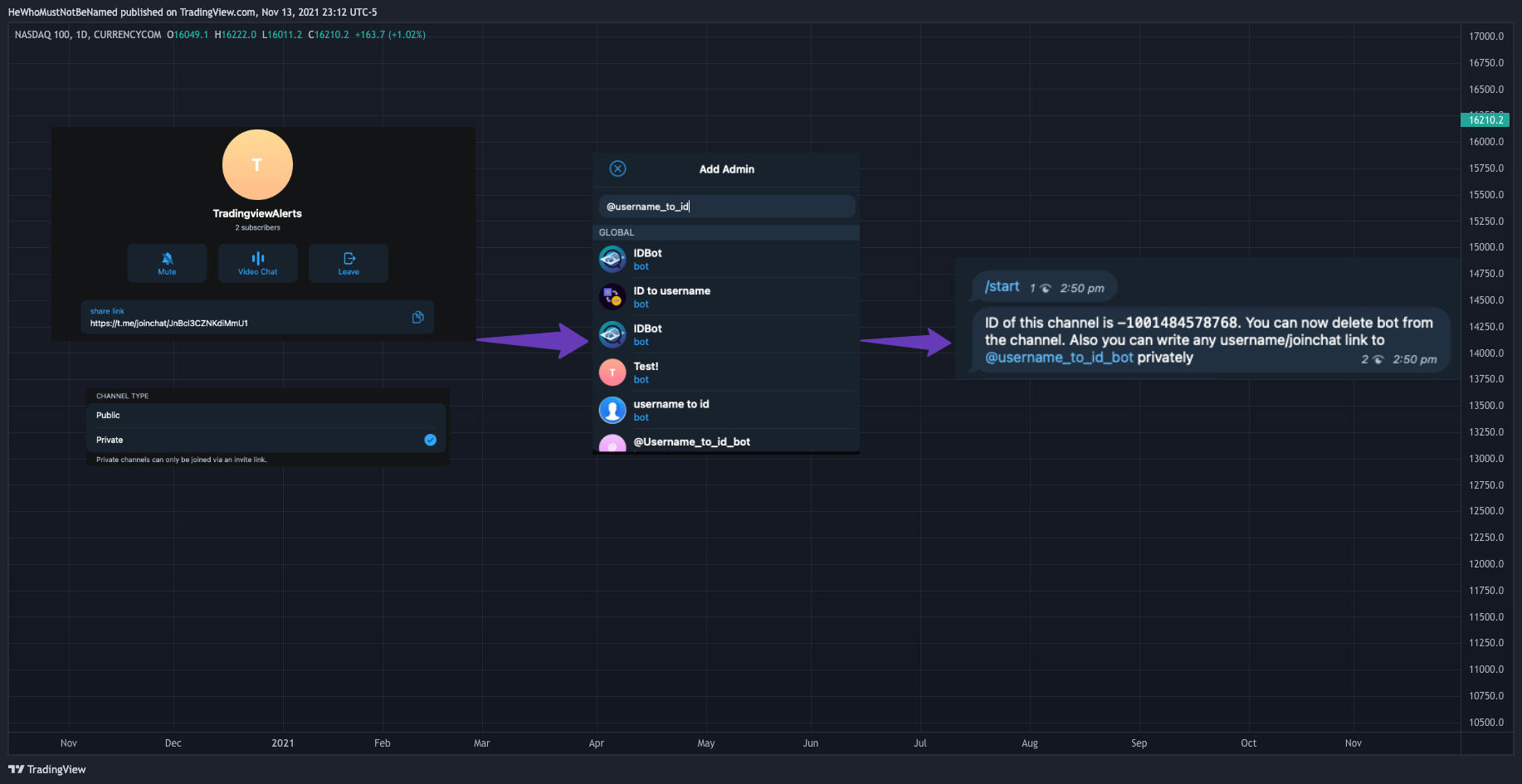Click the ID to username bot avatar
This screenshot has width=1522, height=784.
point(612,297)
